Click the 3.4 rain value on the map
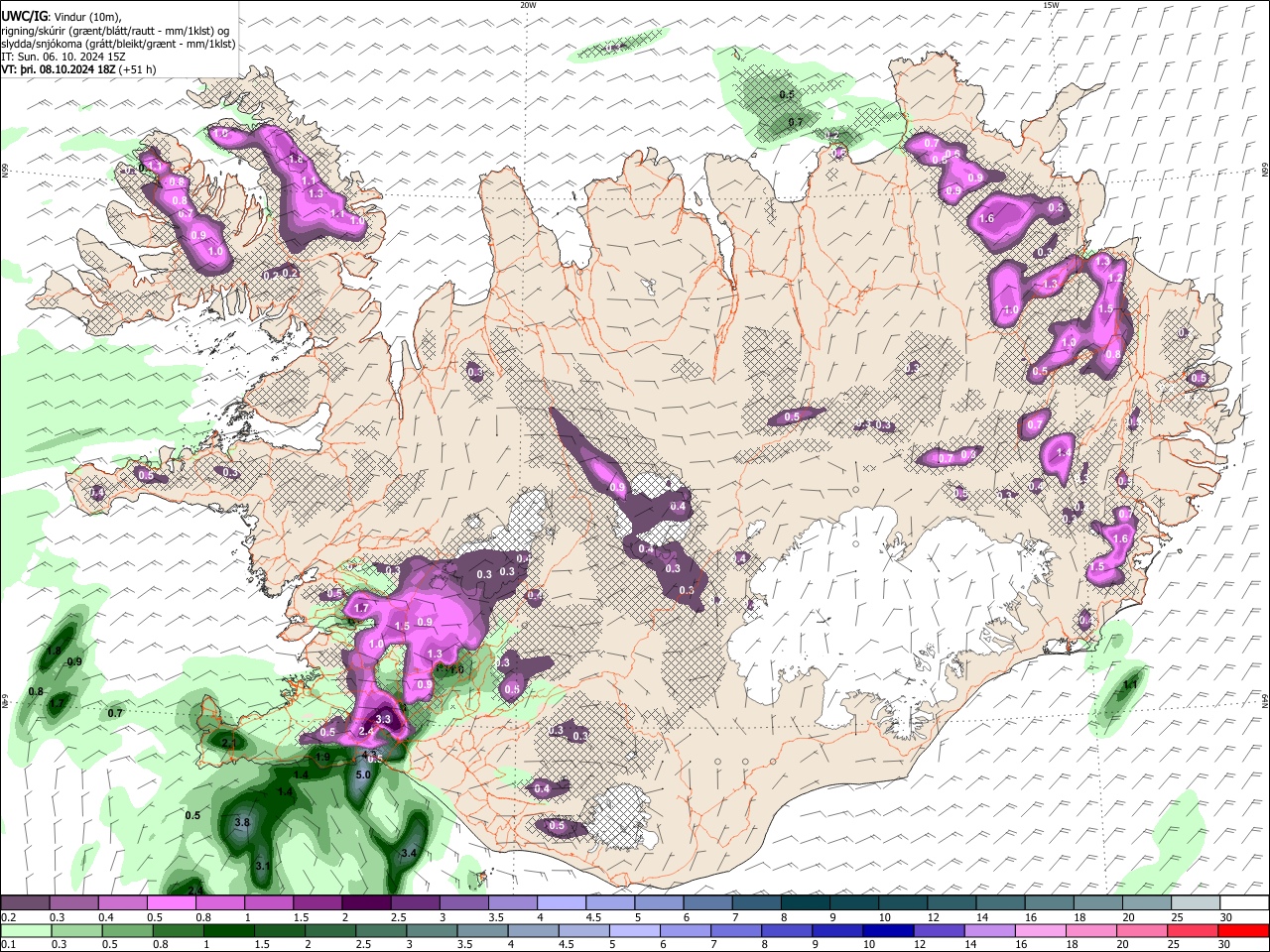The width and height of the screenshot is (1270, 952). pyautogui.click(x=408, y=853)
